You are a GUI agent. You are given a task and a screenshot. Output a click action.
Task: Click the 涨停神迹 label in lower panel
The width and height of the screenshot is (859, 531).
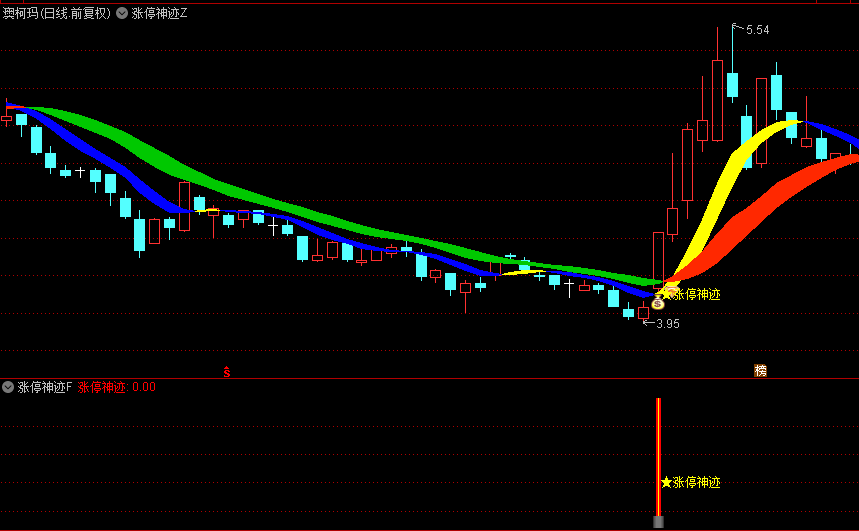click(696, 482)
